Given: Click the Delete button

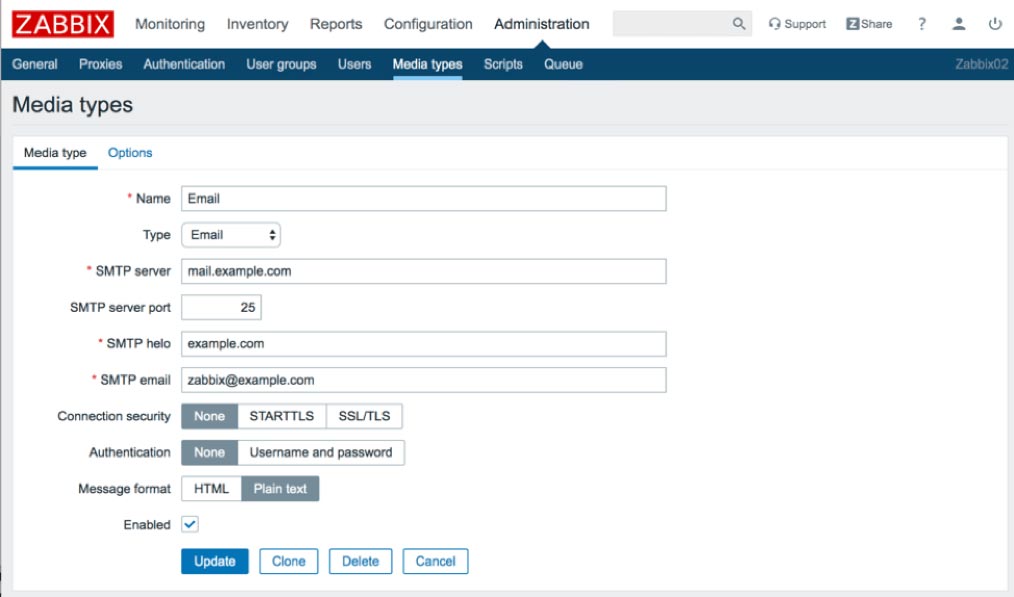Looking at the screenshot, I should click(x=360, y=561).
